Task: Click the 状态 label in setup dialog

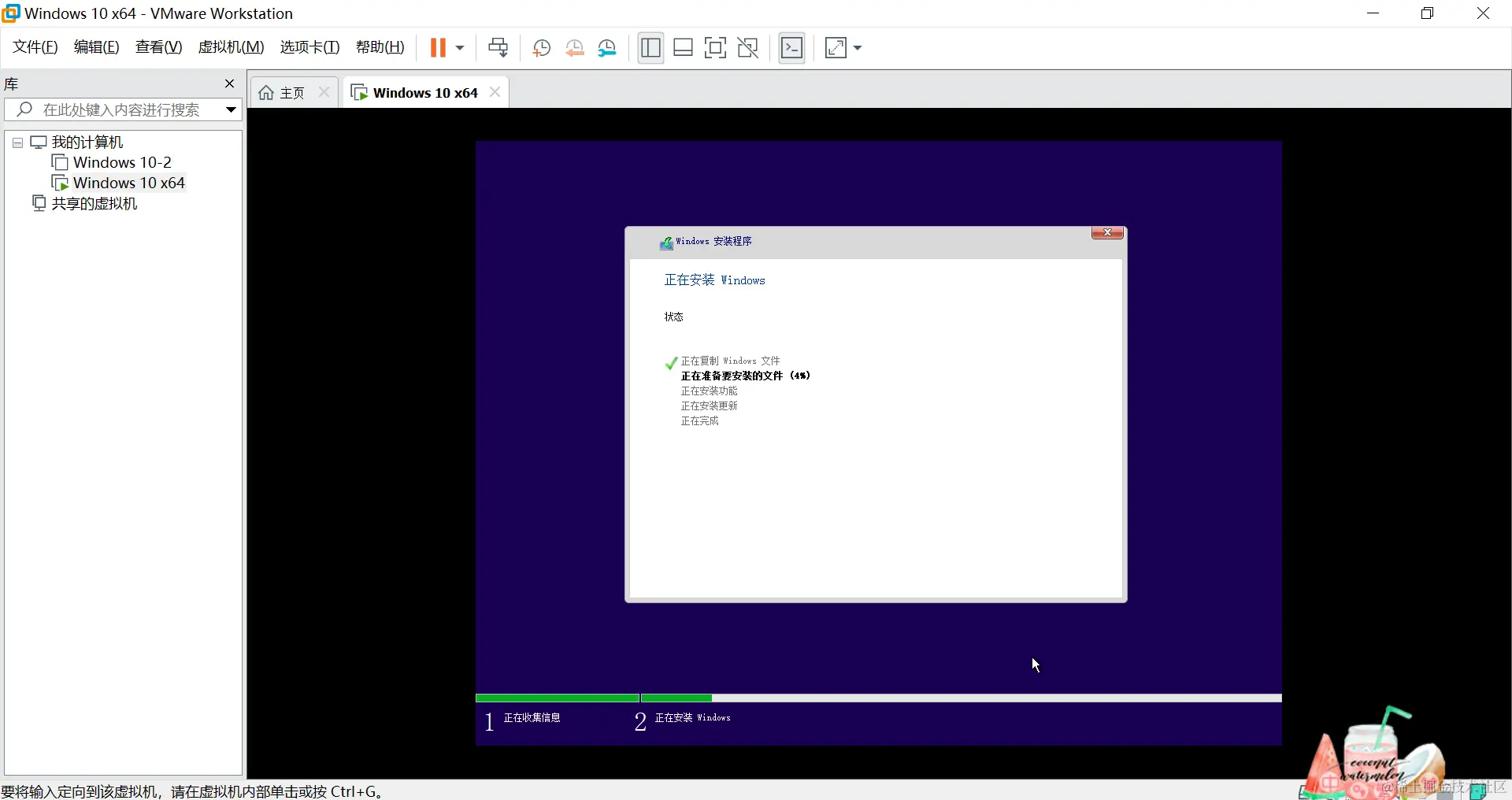Action: click(x=673, y=317)
